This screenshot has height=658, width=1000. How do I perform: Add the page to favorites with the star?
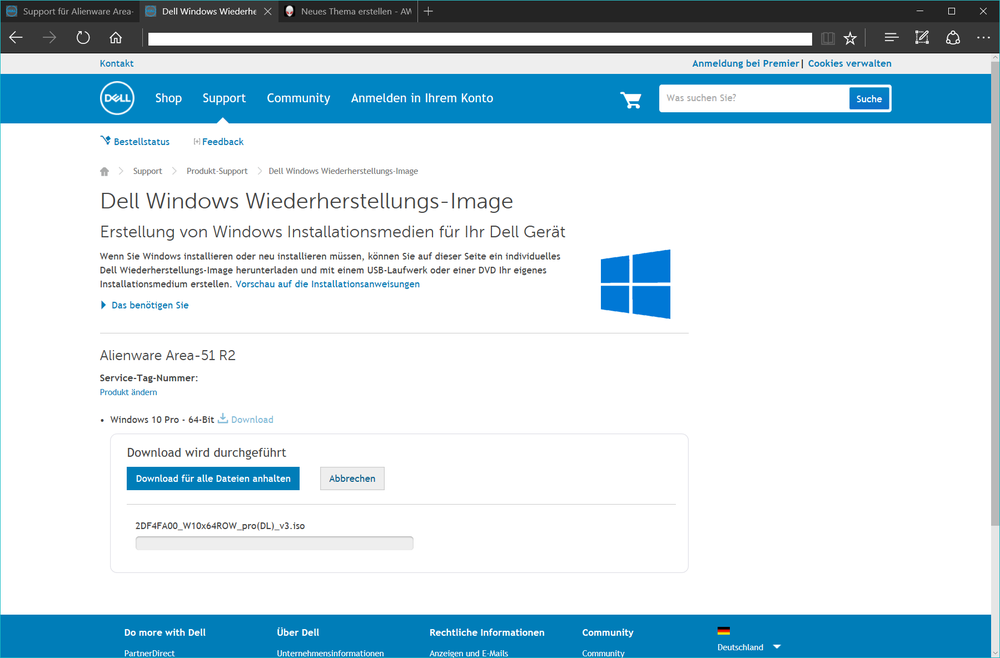pos(850,38)
